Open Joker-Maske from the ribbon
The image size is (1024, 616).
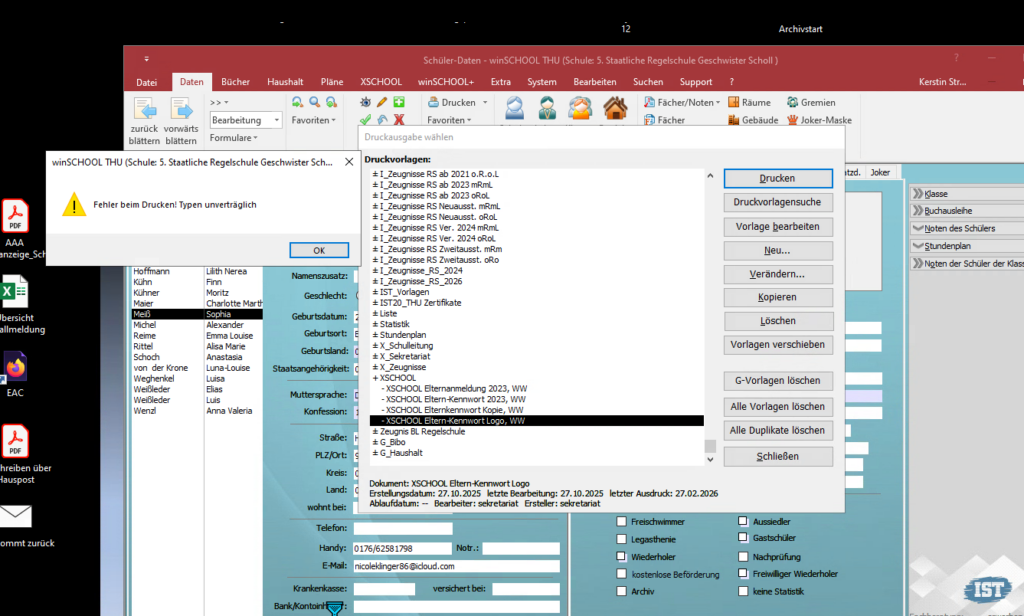(x=820, y=120)
